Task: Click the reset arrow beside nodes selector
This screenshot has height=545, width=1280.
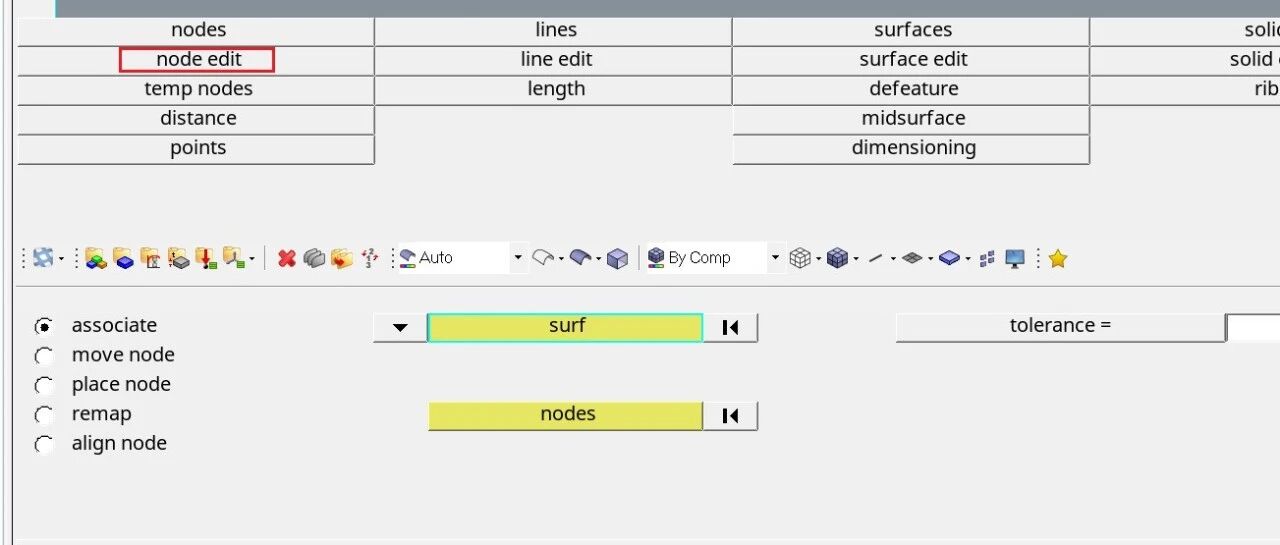Action: [730, 416]
